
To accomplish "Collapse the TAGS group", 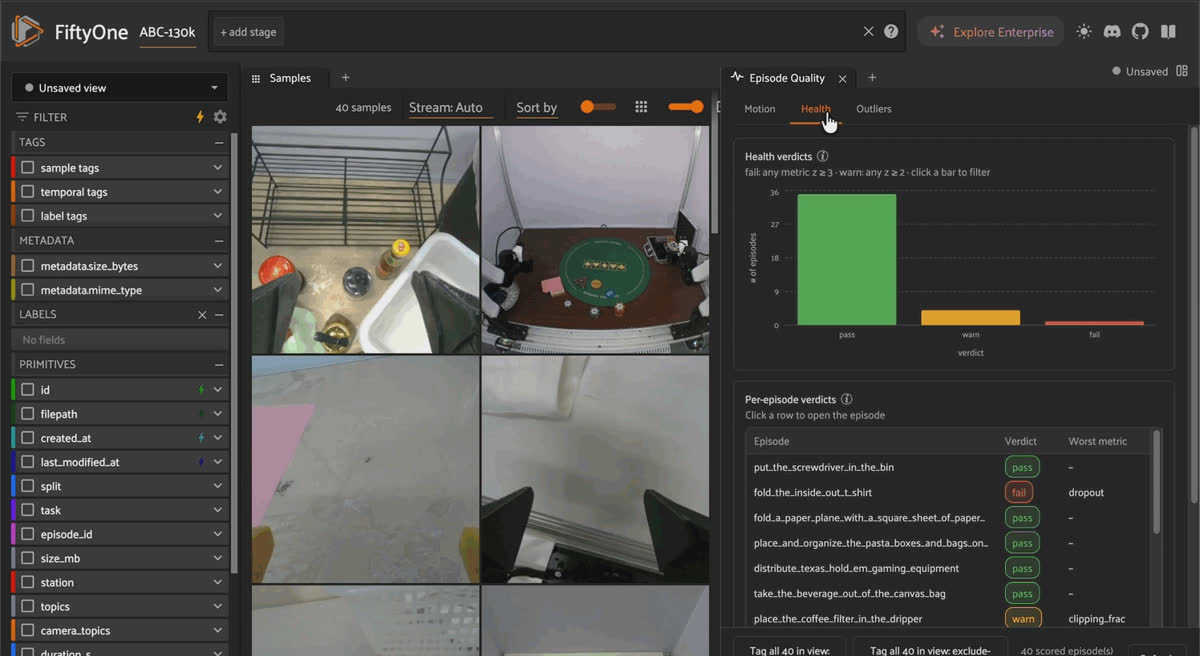I will 219,142.
